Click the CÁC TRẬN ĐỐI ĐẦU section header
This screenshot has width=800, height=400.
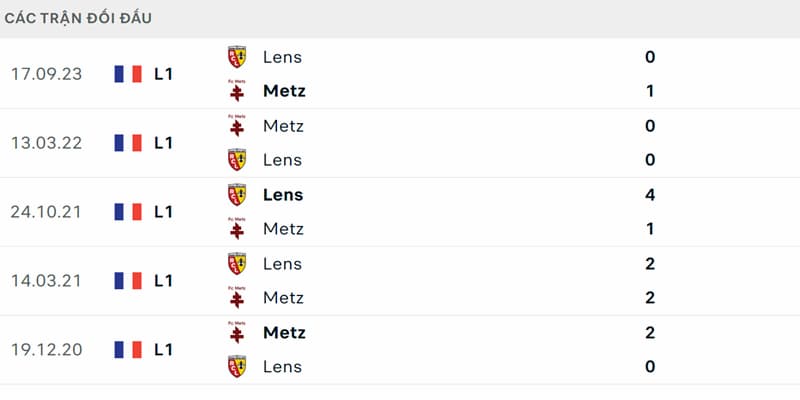78,18
